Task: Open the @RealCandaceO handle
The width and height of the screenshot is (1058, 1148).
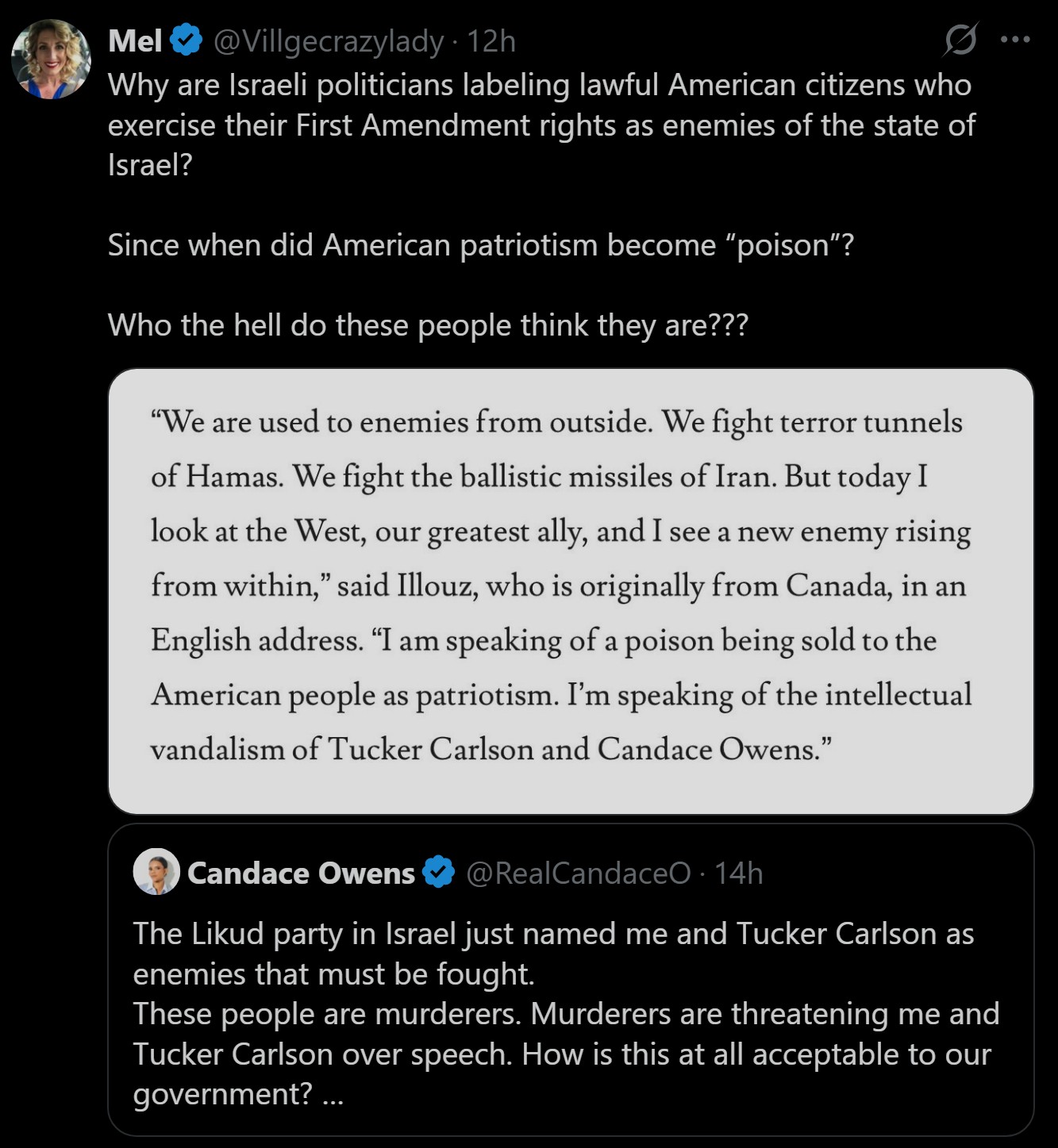Action: coord(579,873)
